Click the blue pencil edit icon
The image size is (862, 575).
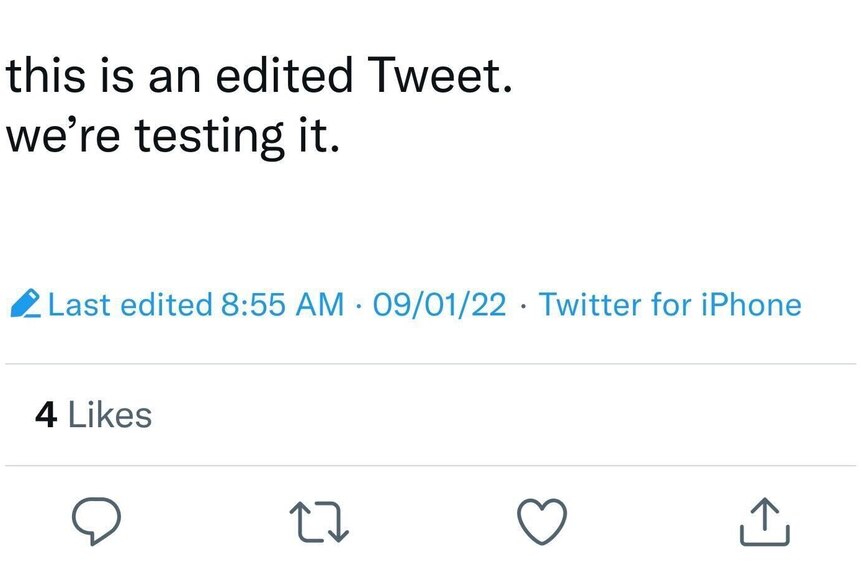[x=25, y=303]
